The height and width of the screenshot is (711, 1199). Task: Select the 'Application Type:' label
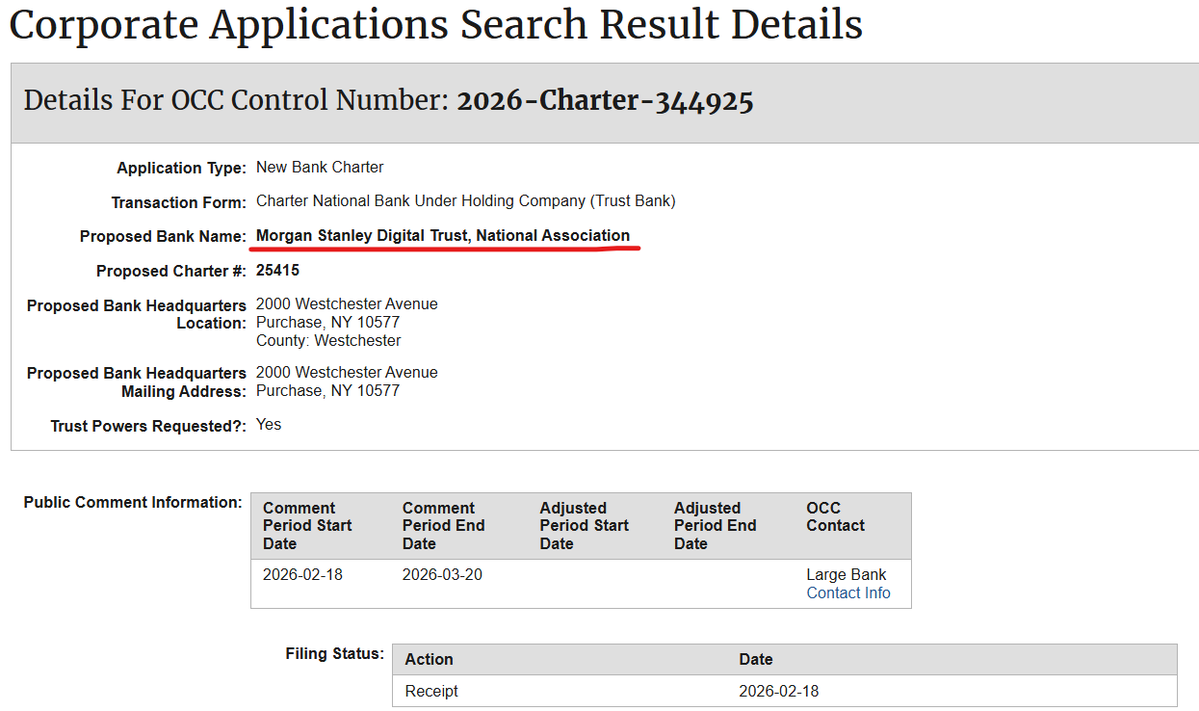tap(181, 168)
